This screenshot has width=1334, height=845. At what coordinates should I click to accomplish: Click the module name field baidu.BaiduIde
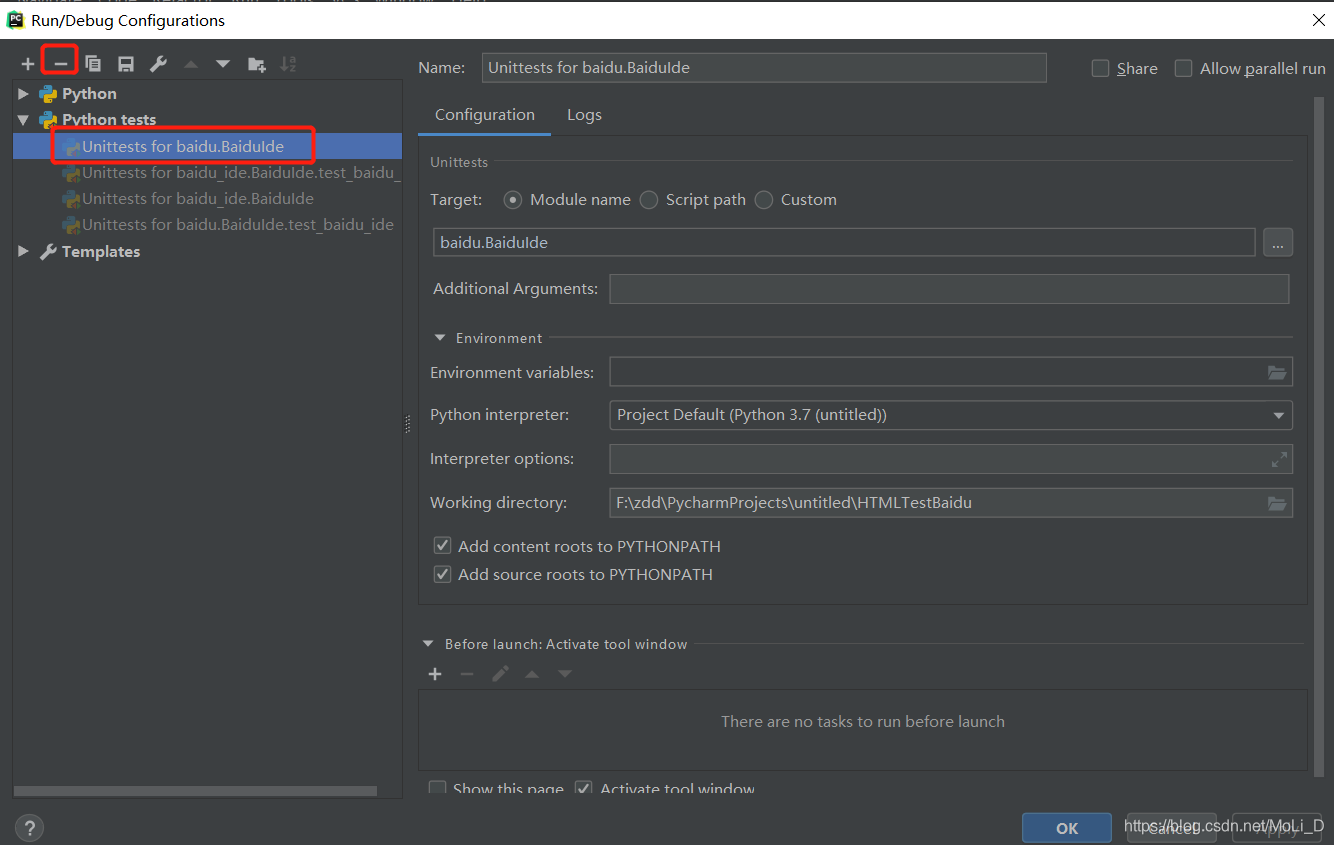click(844, 242)
